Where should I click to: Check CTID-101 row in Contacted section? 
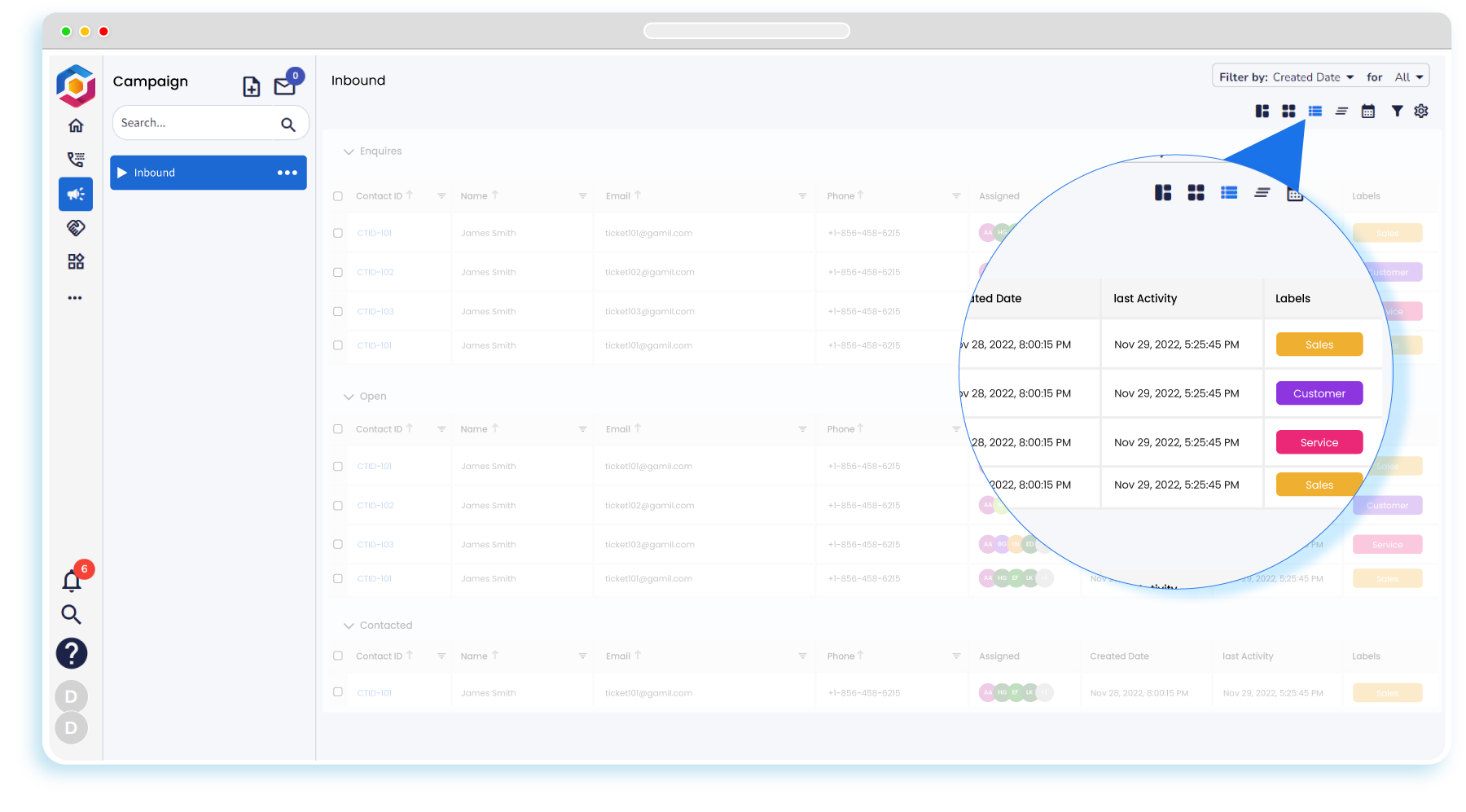tap(338, 692)
